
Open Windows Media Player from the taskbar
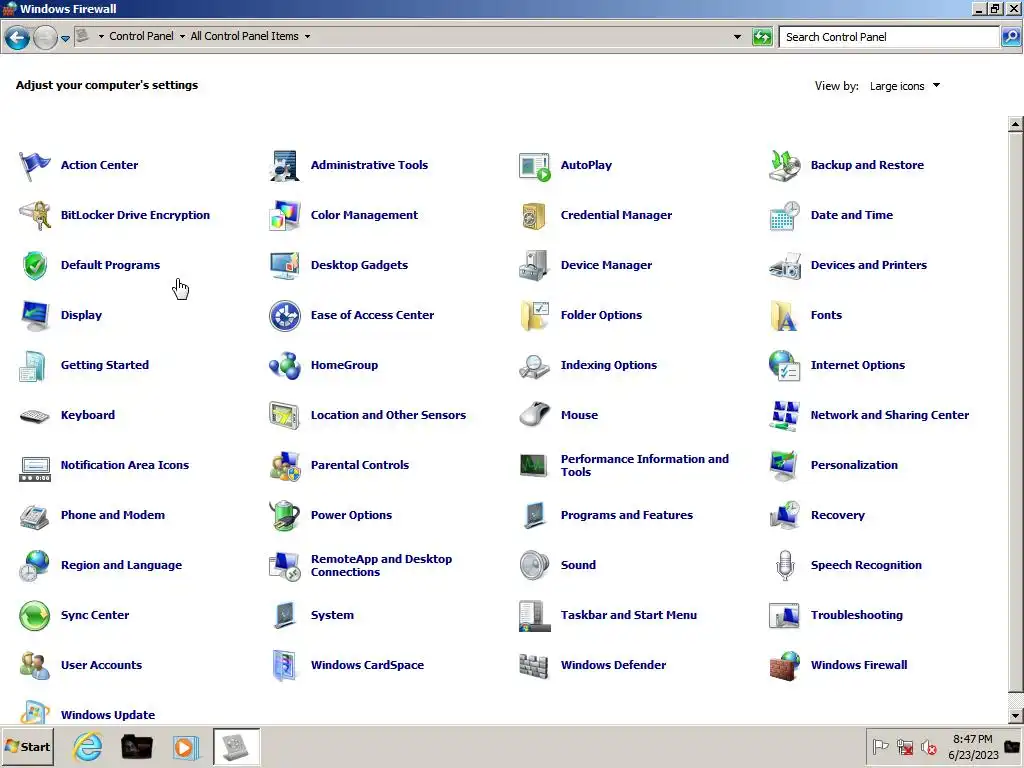[x=185, y=747]
